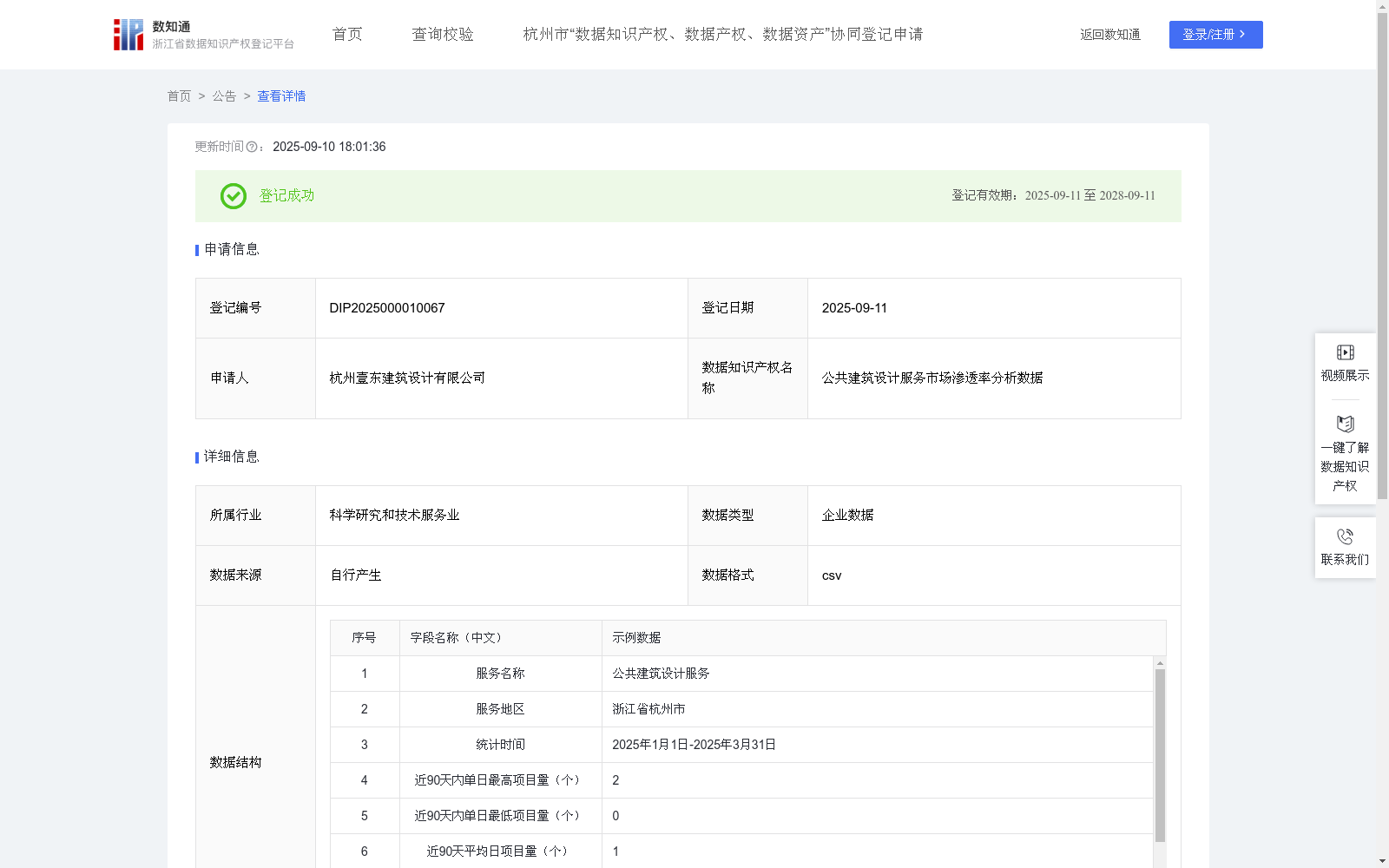Open 一键了解数据知识产权 guide icon
Screen dimensions: 1389x868
1345,424
